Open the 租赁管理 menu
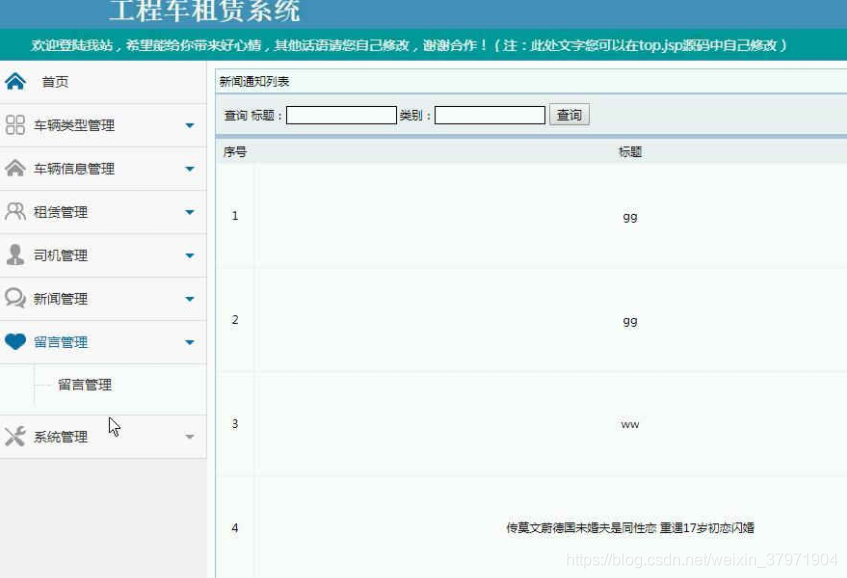Image resolution: width=847 pixels, height=578 pixels. [60, 212]
